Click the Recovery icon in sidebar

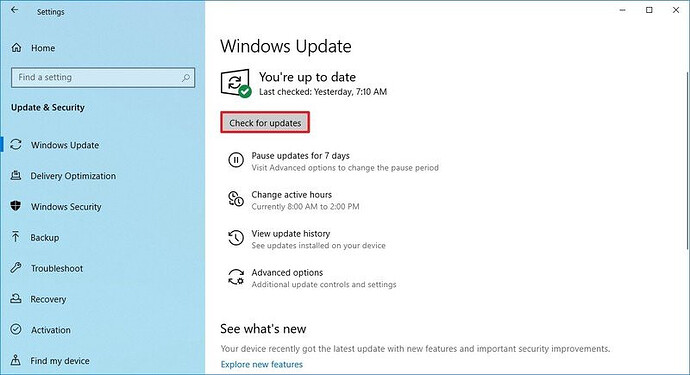[x=16, y=298]
